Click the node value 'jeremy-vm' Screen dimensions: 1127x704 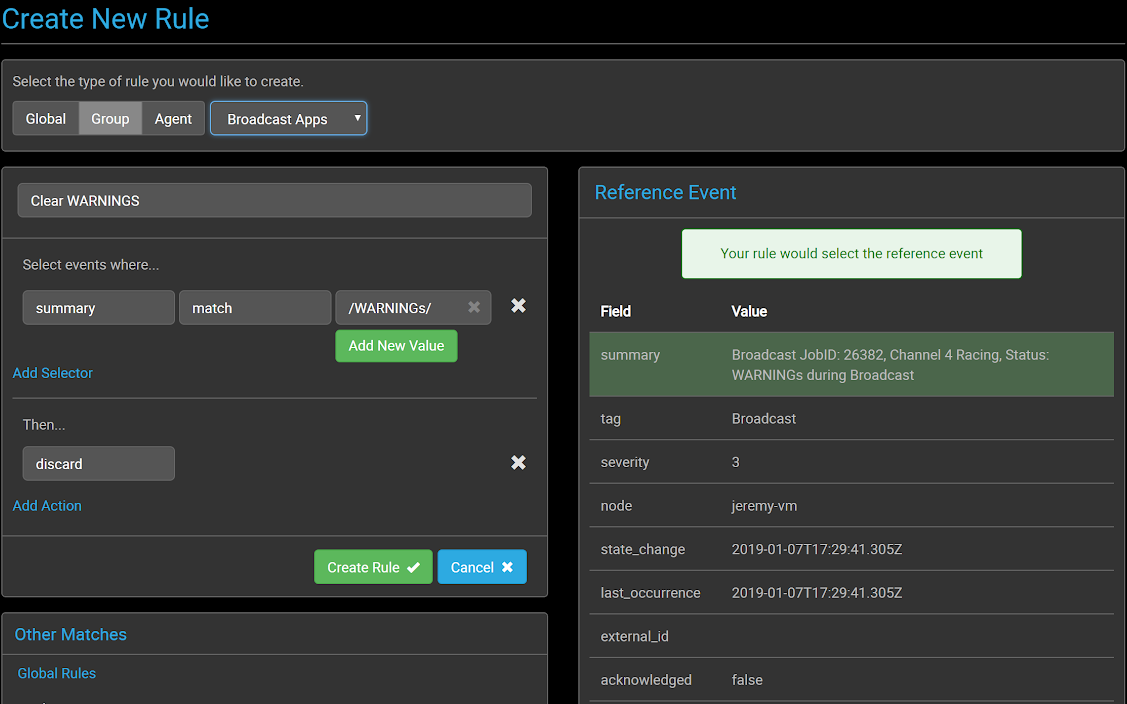(x=764, y=506)
